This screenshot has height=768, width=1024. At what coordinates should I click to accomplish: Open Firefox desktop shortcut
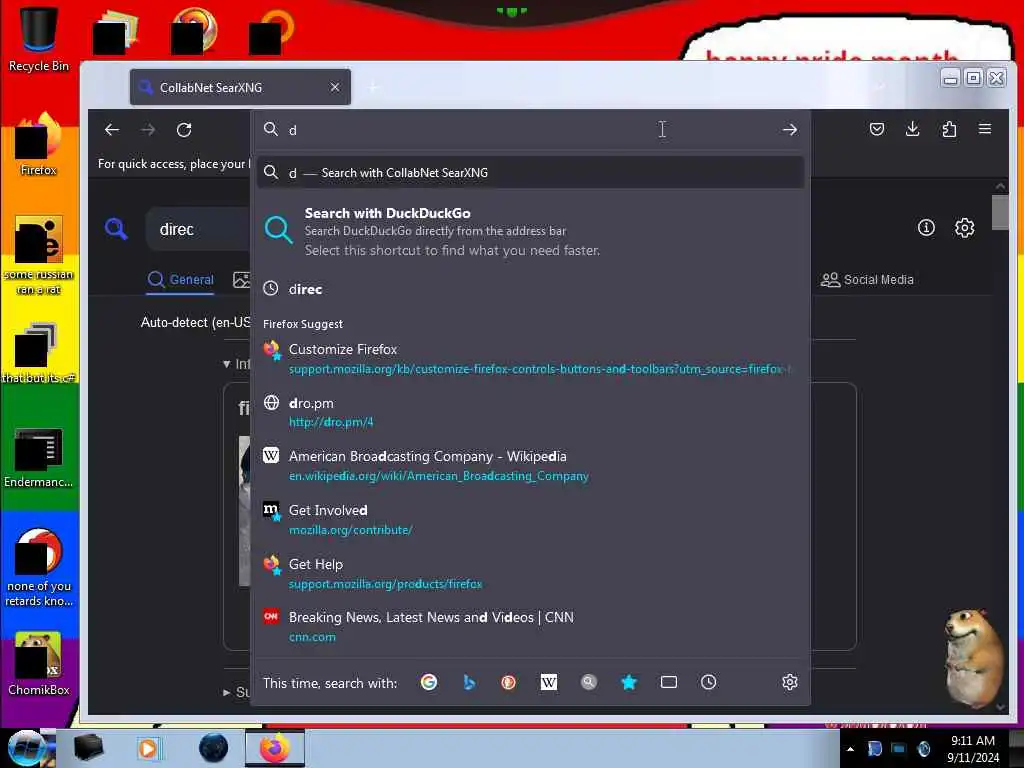click(39, 144)
